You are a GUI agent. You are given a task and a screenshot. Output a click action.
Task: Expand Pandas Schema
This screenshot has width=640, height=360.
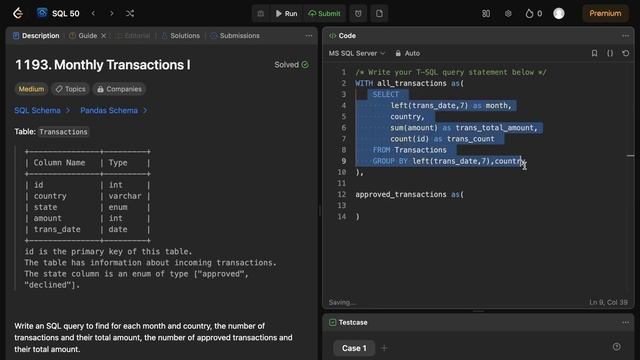(113, 110)
